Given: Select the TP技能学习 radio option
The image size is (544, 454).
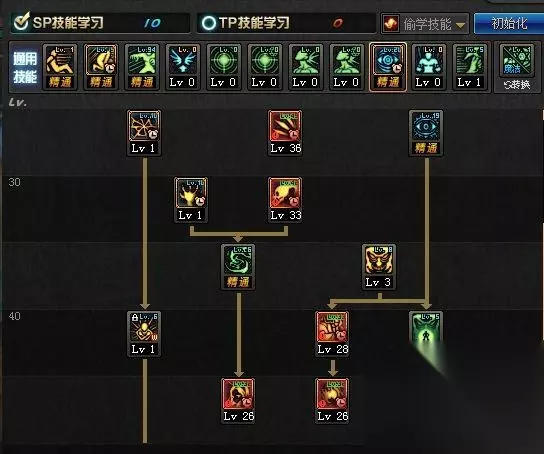Looking at the screenshot, I should 209,23.
